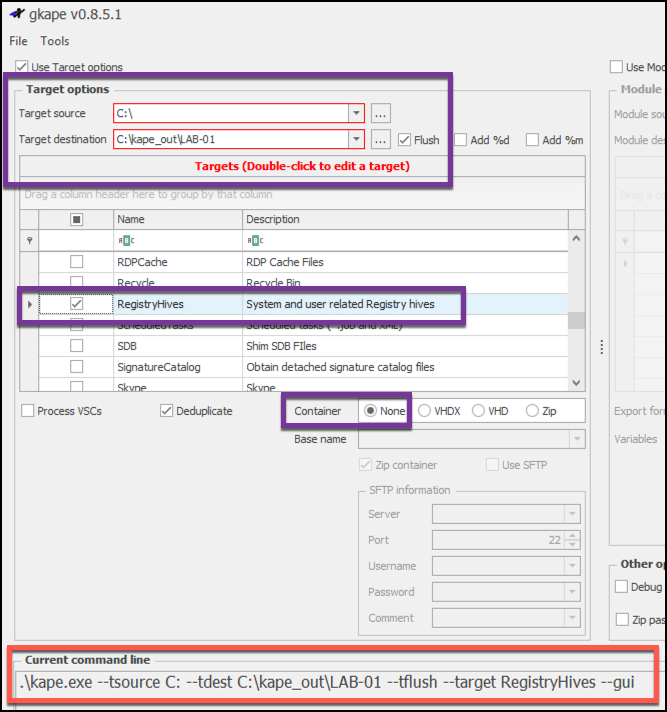Screen dimensions: 667x712
Task: Click the targets list scroll down arrow
Action: 577,383
